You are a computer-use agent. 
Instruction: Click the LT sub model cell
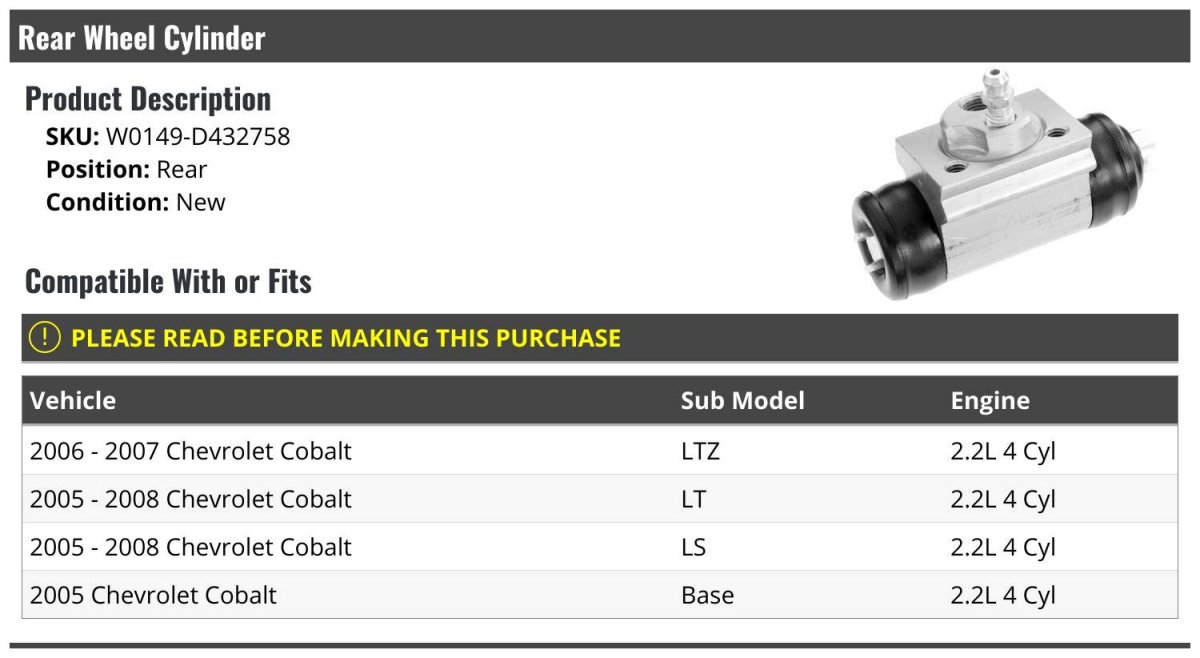click(x=693, y=499)
